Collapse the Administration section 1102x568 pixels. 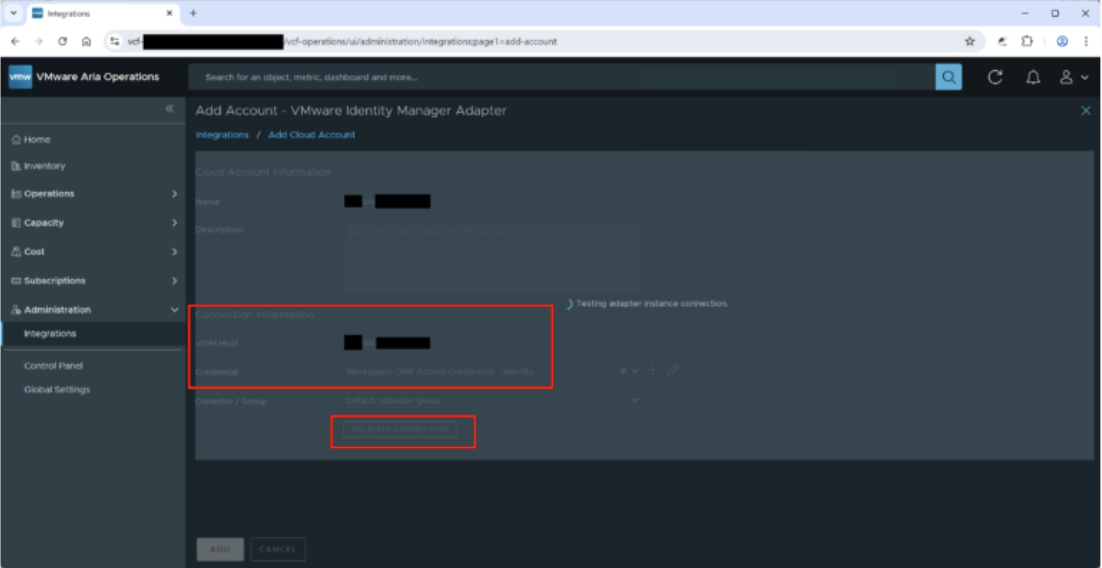(174, 310)
